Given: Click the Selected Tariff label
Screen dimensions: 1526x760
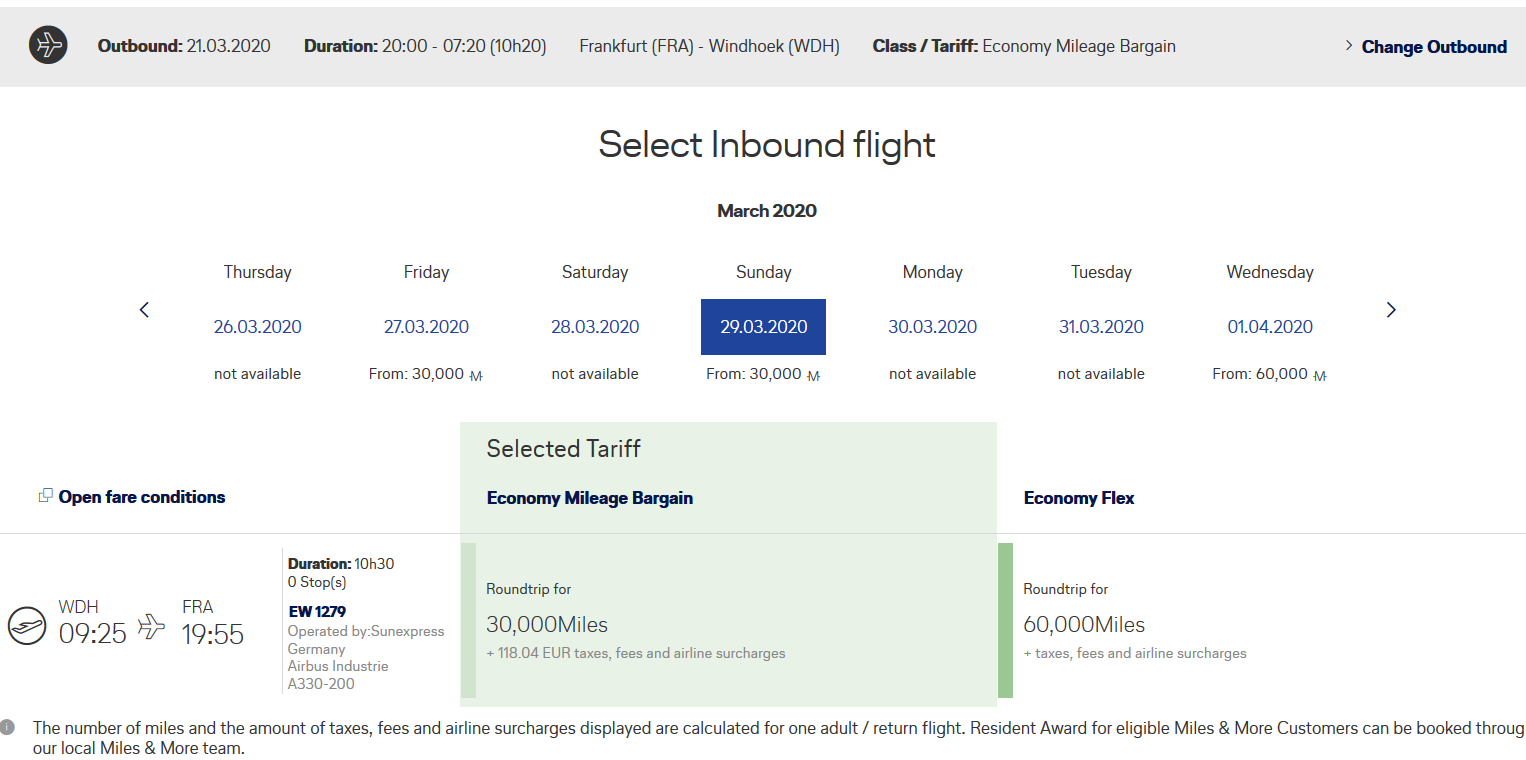Looking at the screenshot, I should tap(563, 449).
